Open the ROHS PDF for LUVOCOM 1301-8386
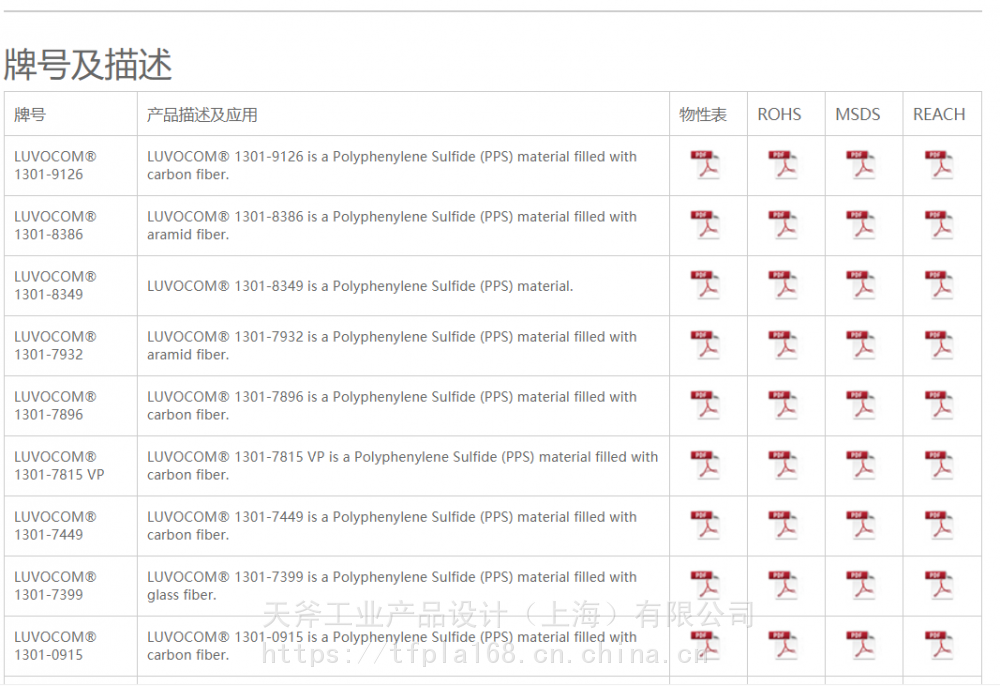1000x686 pixels. point(783,225)
